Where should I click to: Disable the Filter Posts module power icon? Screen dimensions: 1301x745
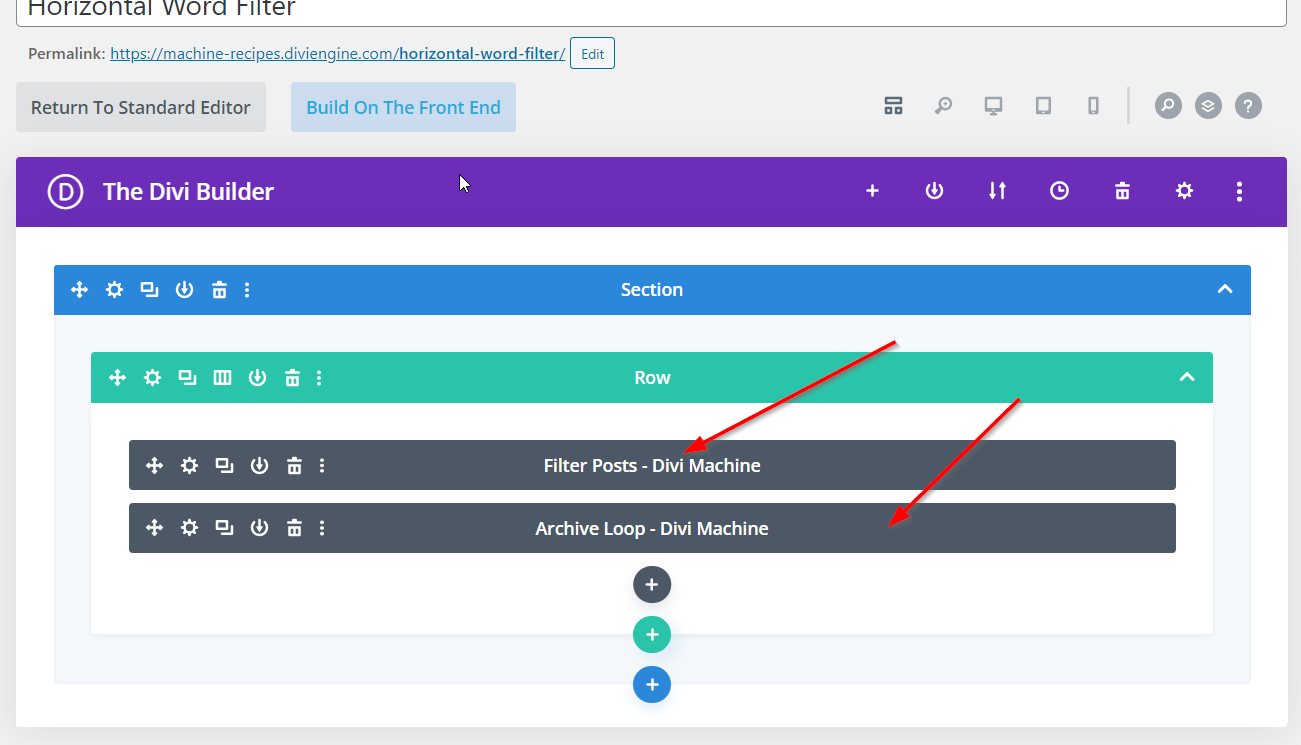(259, 466)
